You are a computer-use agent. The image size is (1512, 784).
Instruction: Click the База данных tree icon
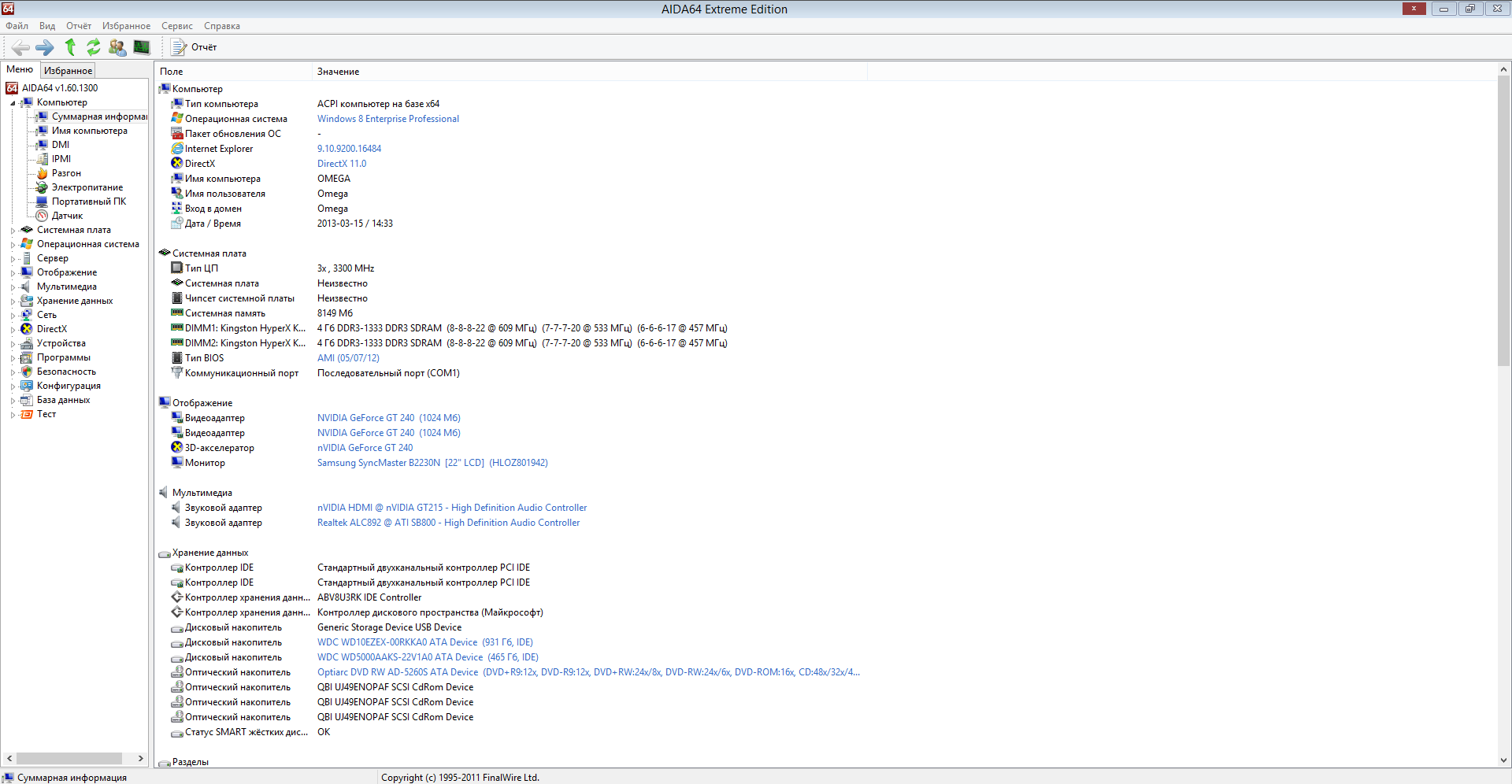click(27, 400)
